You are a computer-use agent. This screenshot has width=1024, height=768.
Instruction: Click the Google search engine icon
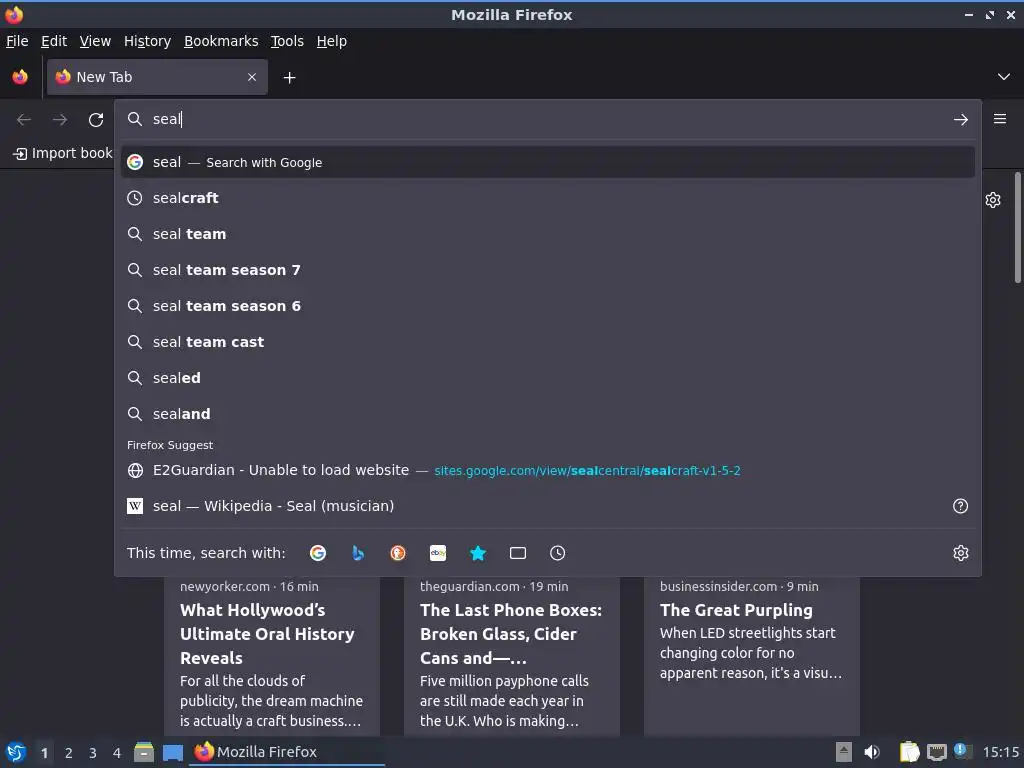(x=318, y=553)
